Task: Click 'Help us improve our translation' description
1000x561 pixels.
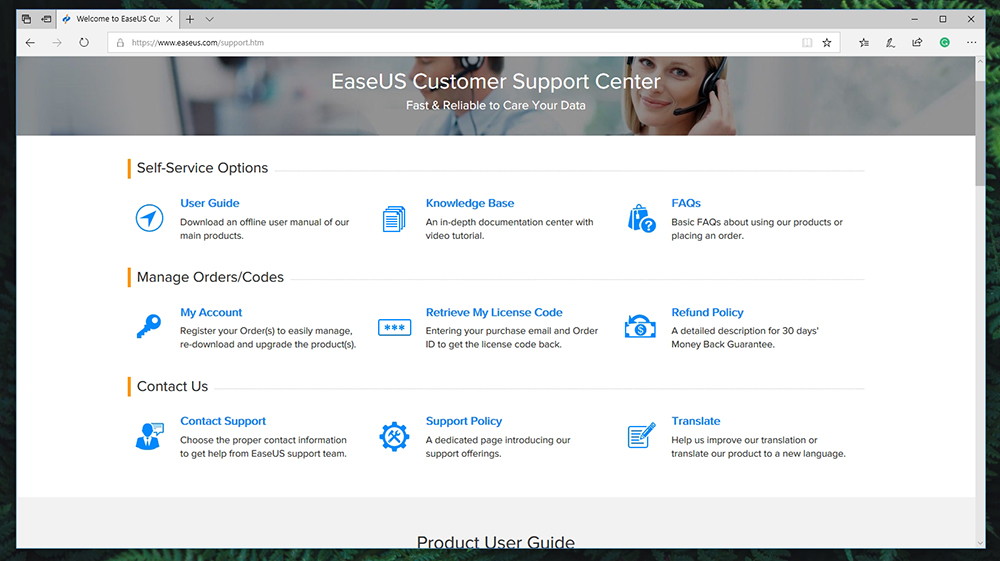Action: coord(758,446)
